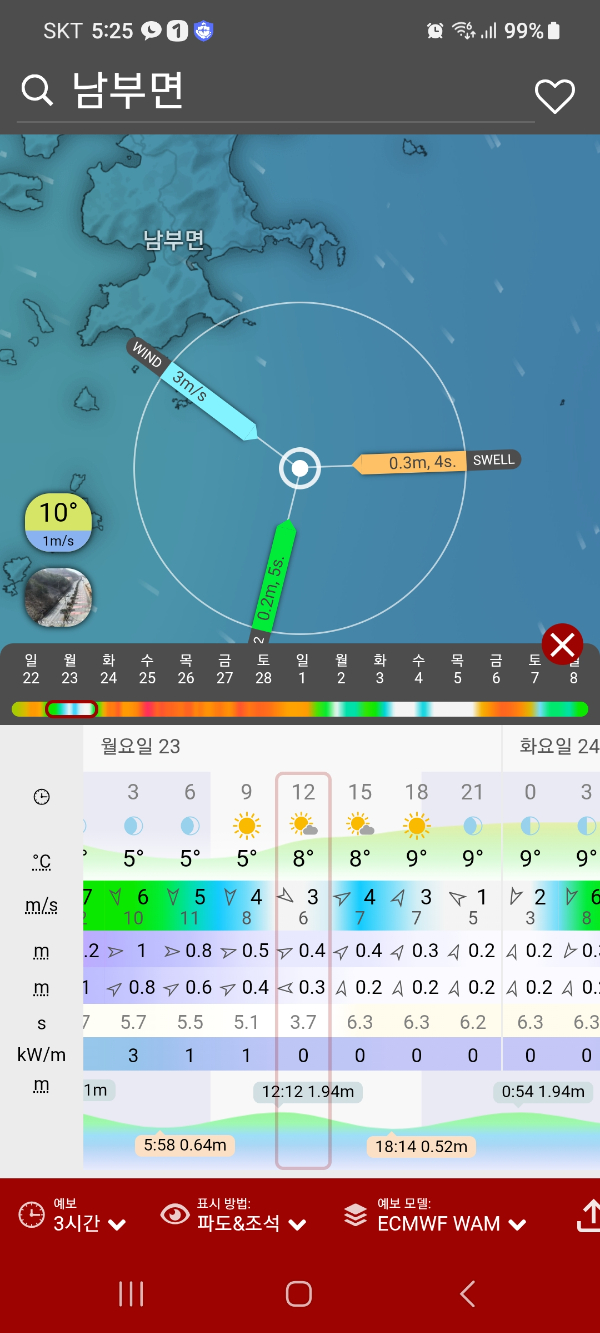600x1333 pixels.
Task: Tap the share upload icon
Action: 589,1215
